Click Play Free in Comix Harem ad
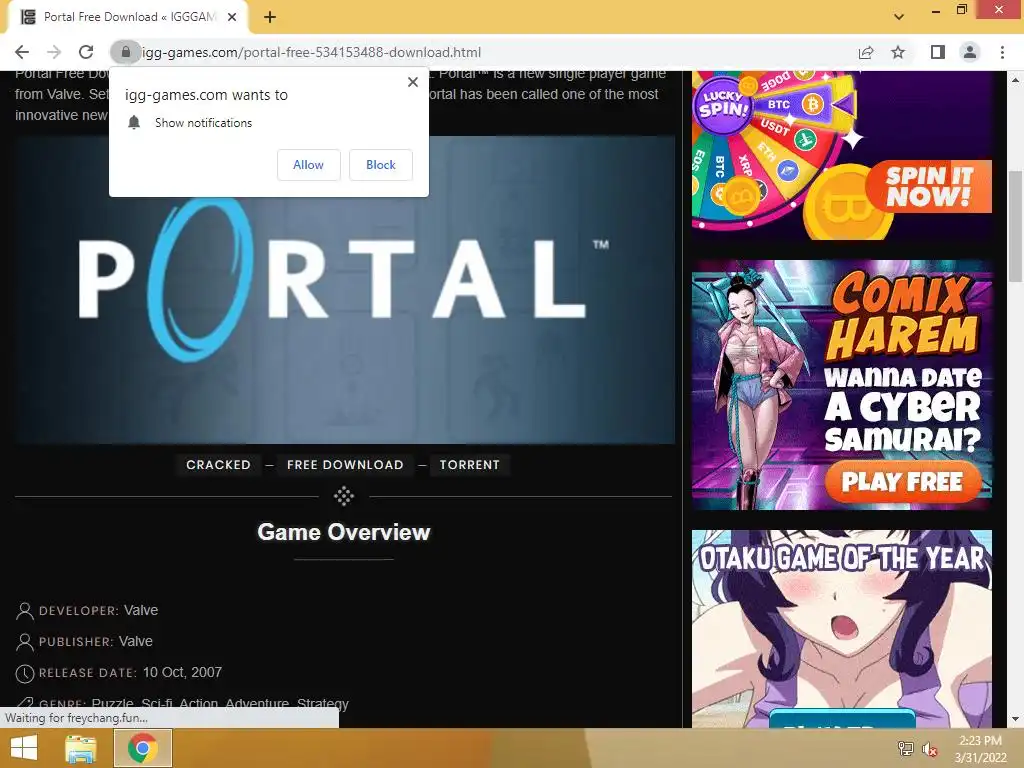Image resolution: width=1024 pixels, height=768 pixels. coord(903,482)
